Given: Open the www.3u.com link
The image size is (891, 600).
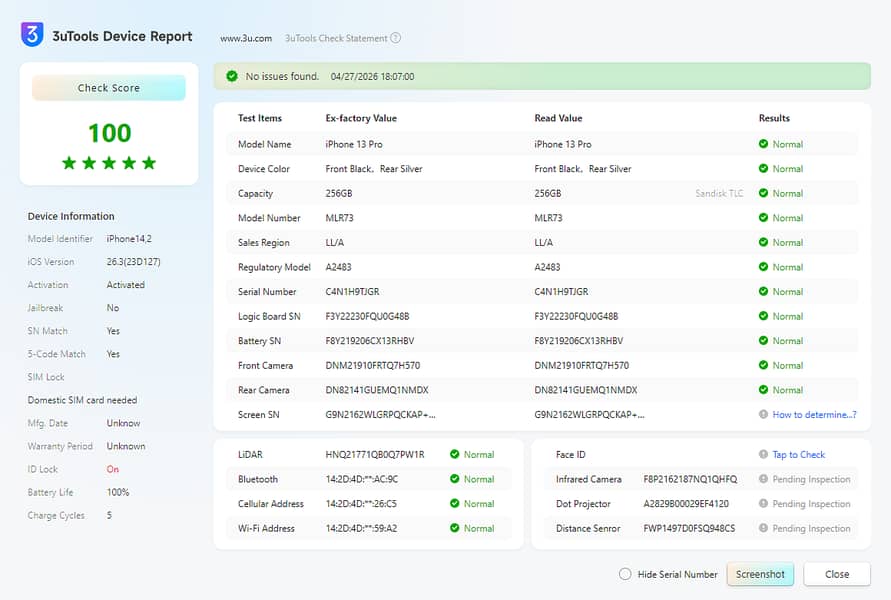Looking at the screenshot, I should pyautogui.click(x=246, y=38).
